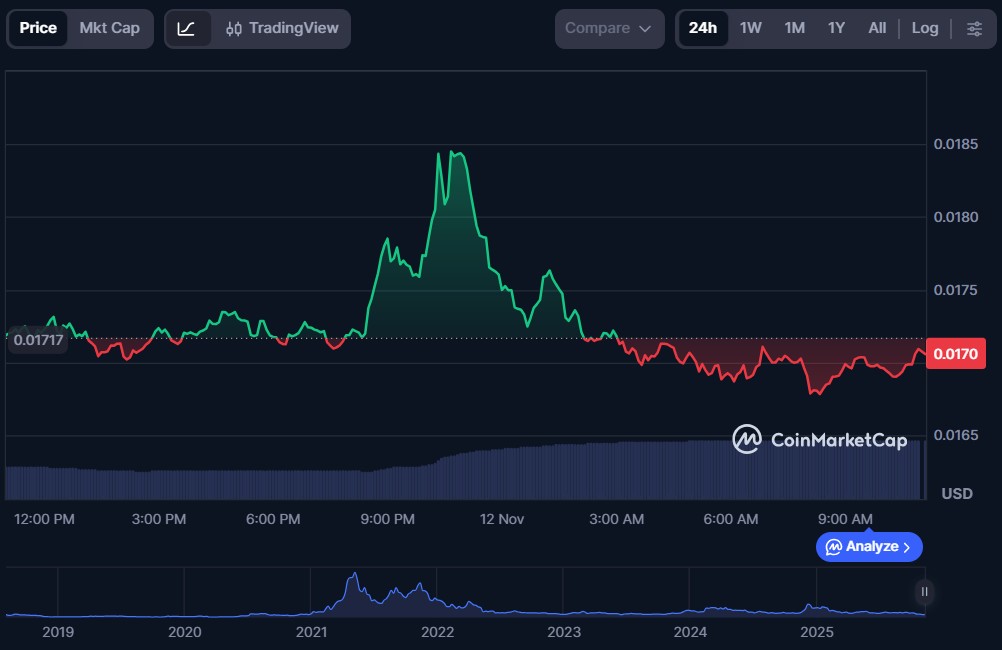
Task: Toggle Log scale on chart
Action: [925, 29]
